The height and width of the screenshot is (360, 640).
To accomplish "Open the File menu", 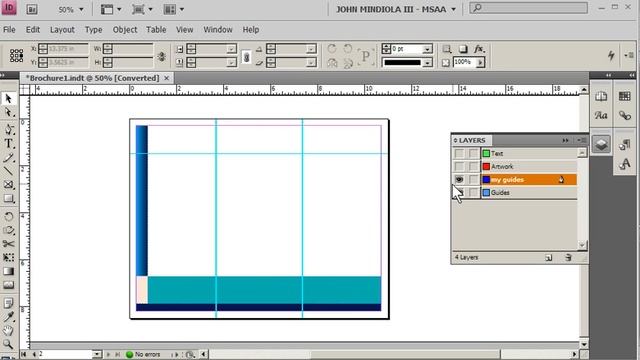I will tap(9, 30).
